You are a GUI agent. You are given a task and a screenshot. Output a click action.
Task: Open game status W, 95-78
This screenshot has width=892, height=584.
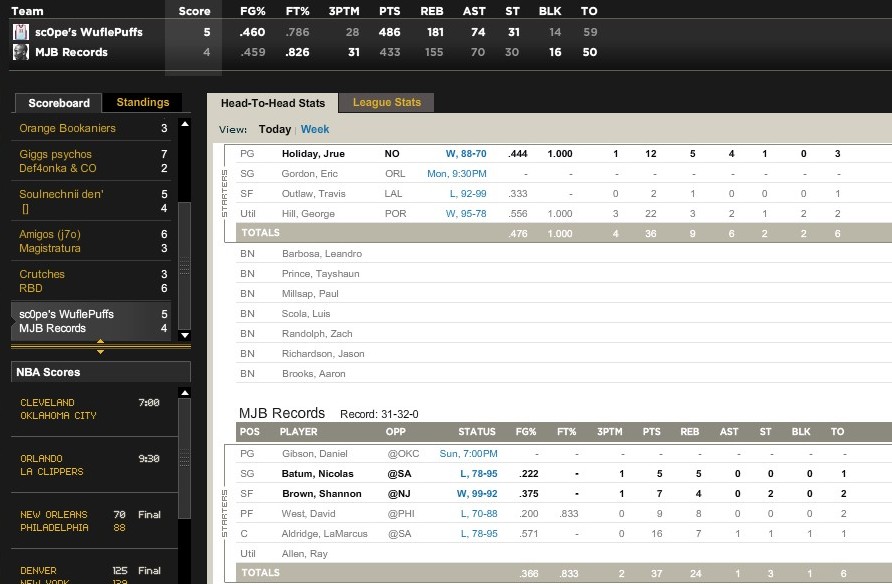click(466, 213)
